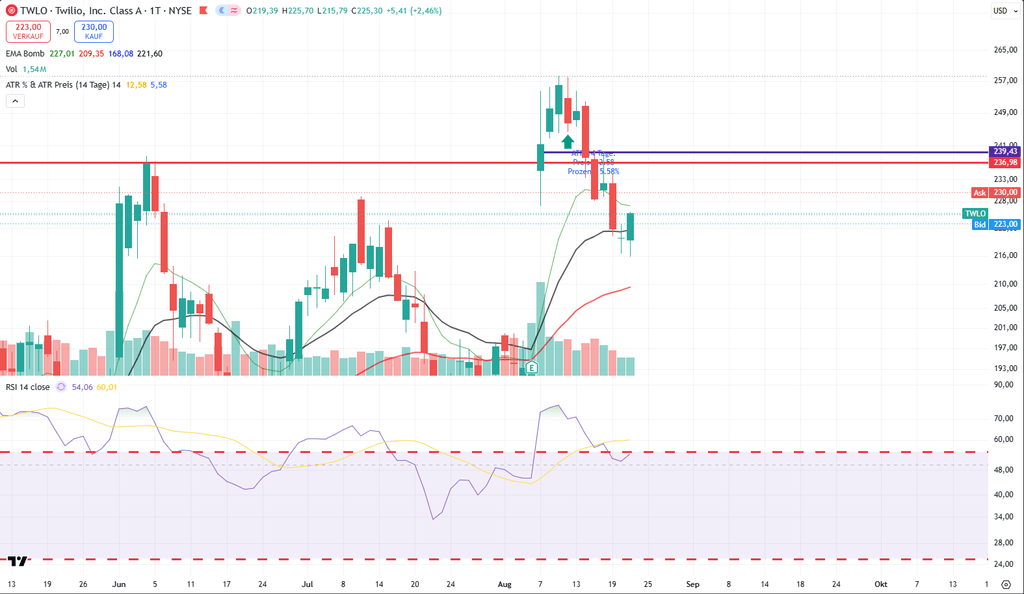The image size is (1024, 594).
Task: Click the Bid 223,00 price label
Action: [x=996, y=224]
